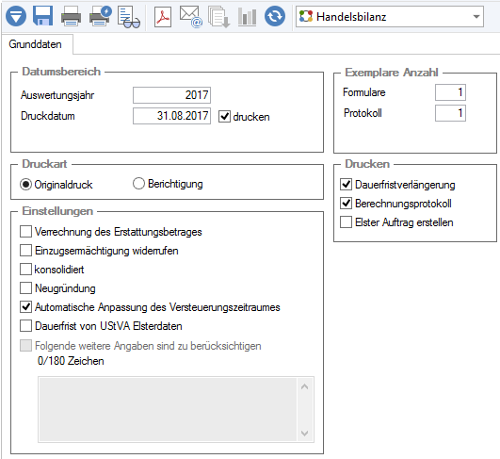Click the Formulare count field

click(450, 92)
